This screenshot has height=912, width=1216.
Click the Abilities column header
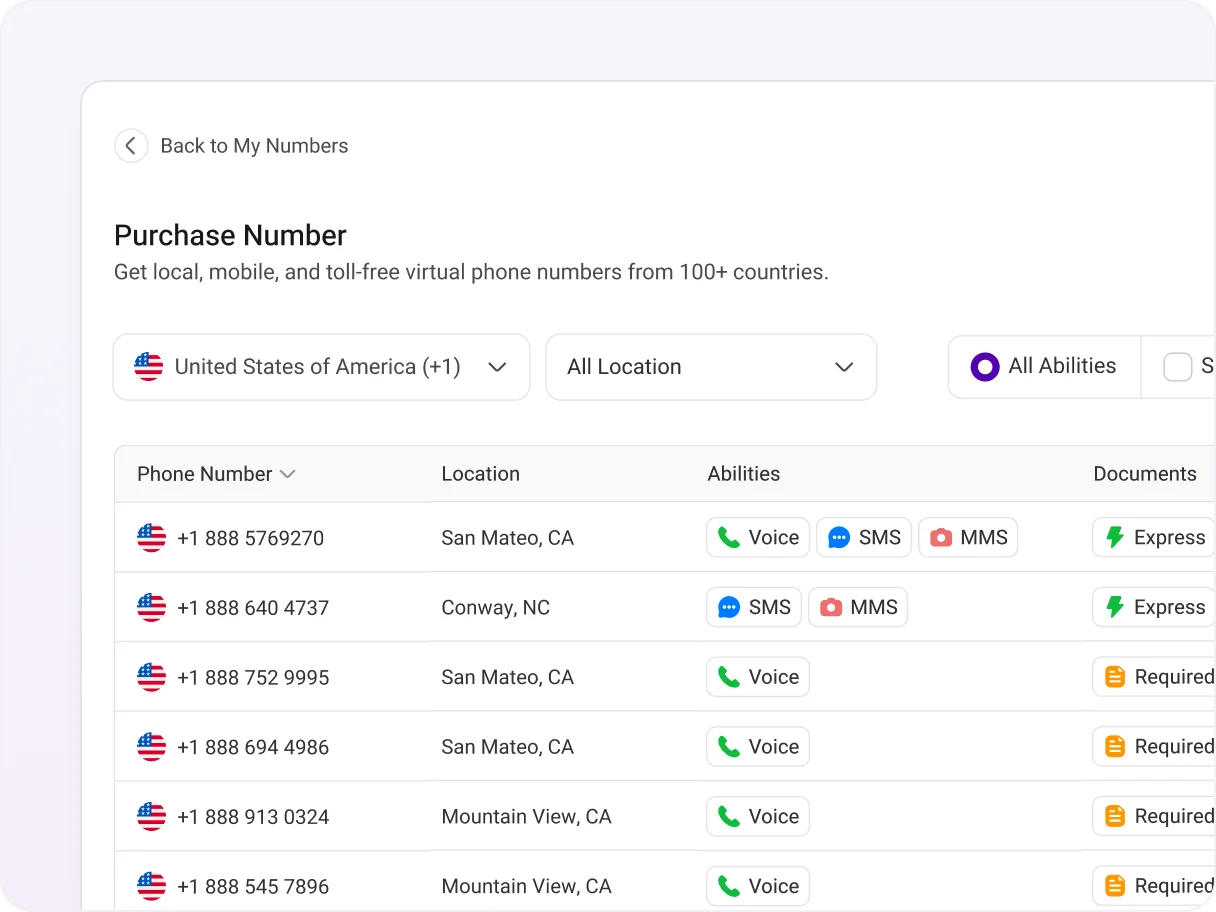click(744, 474)
